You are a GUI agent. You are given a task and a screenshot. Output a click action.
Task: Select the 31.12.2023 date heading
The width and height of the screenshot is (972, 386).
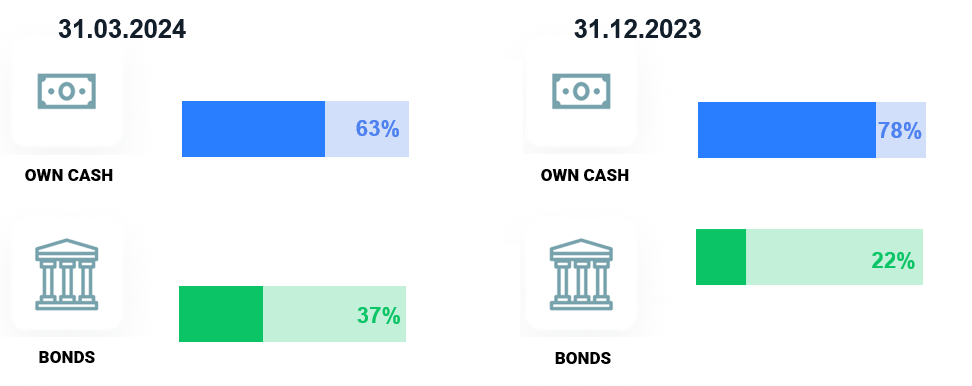pyautogui.click(x=637, y=29)
